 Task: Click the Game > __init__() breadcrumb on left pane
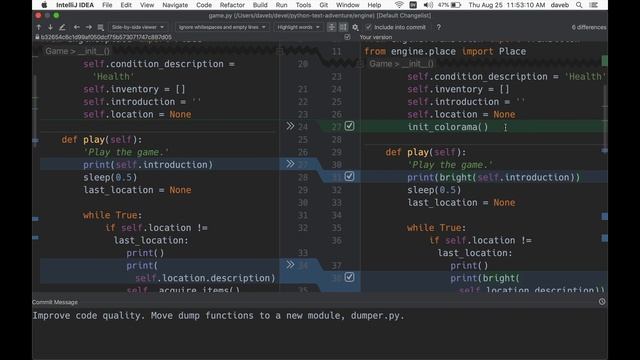click(x=78, y=51)
